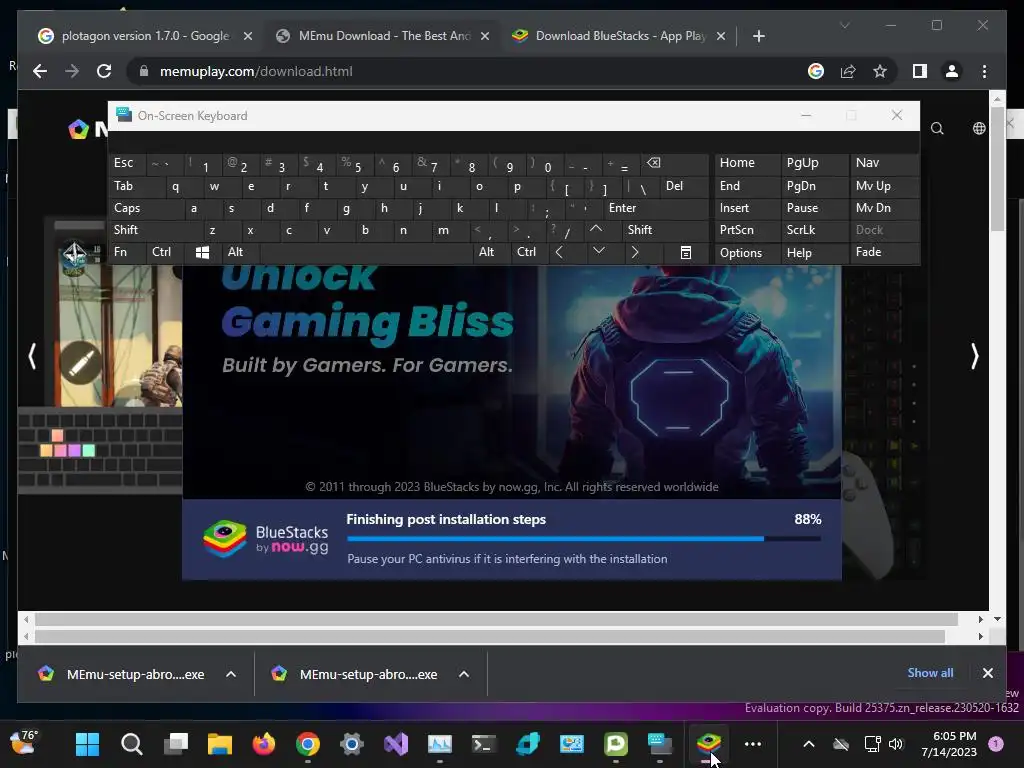Click Fade key on On-Screen Keyboard

pyautogui.click(x=884, y=253)
